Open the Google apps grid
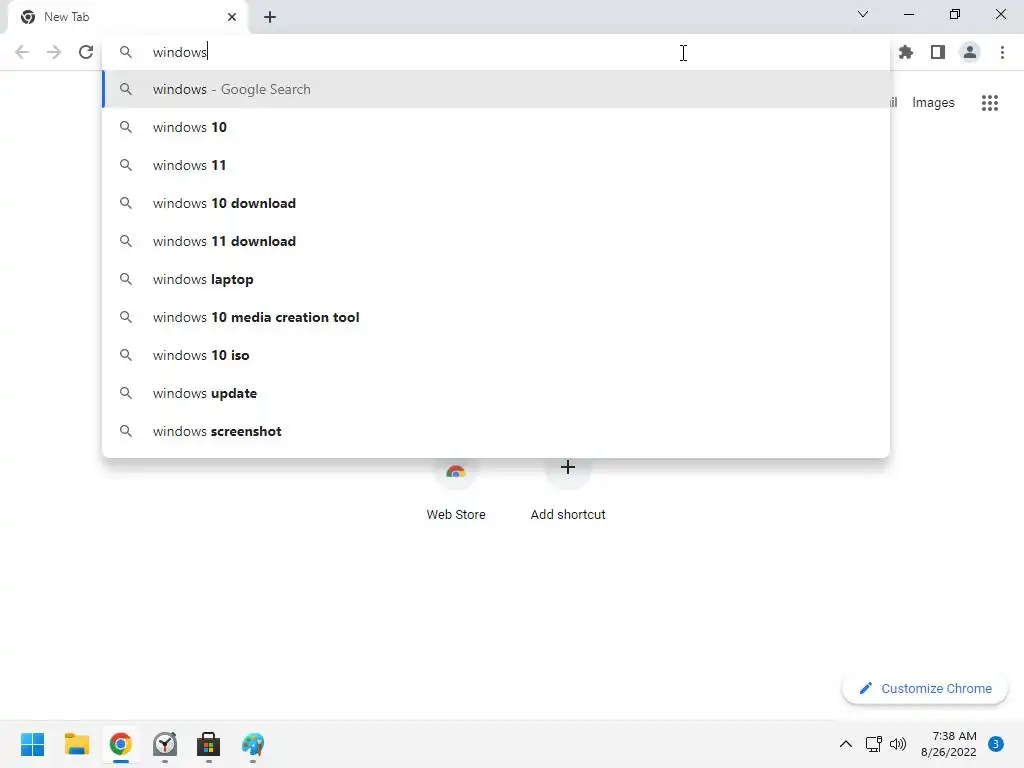Image resolution: width=1024 pixels, height=768 pixels. click(989, 103)
